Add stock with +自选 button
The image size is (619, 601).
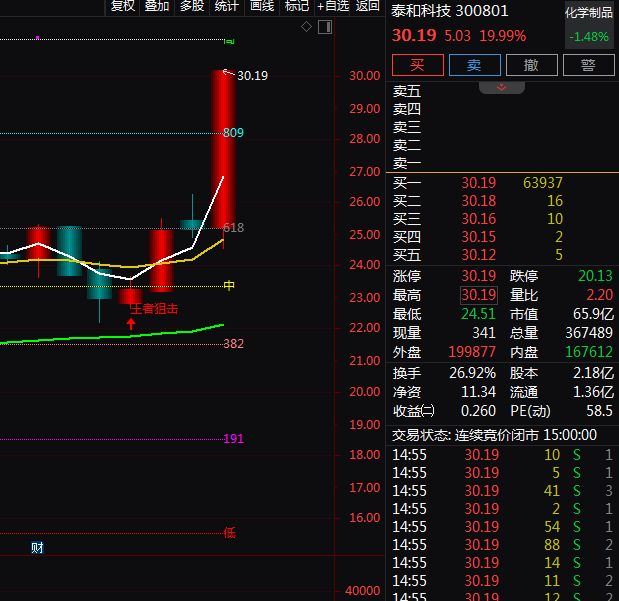pyautogui.click(x=332, y=6)
